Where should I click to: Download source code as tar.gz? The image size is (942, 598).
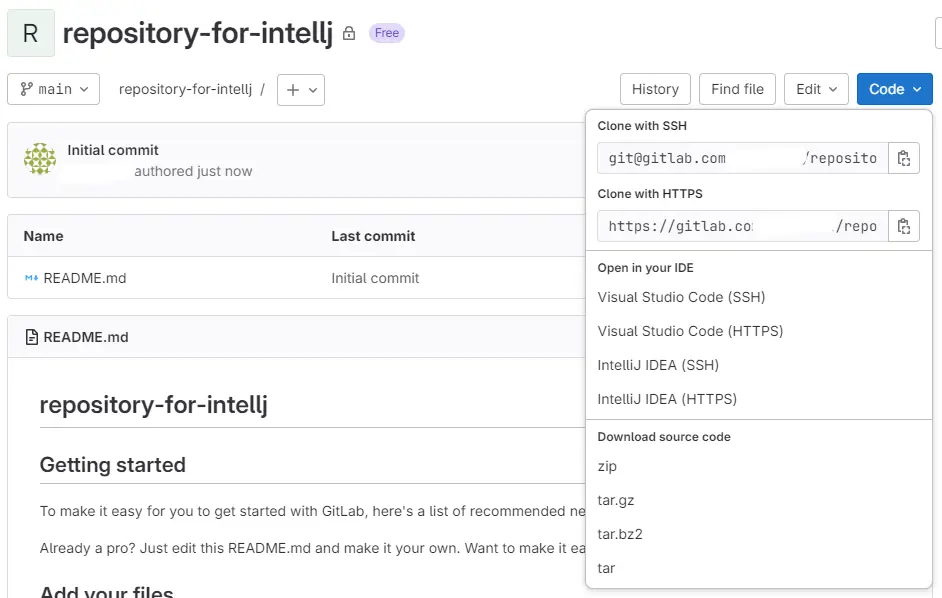[x=613, y=500]
